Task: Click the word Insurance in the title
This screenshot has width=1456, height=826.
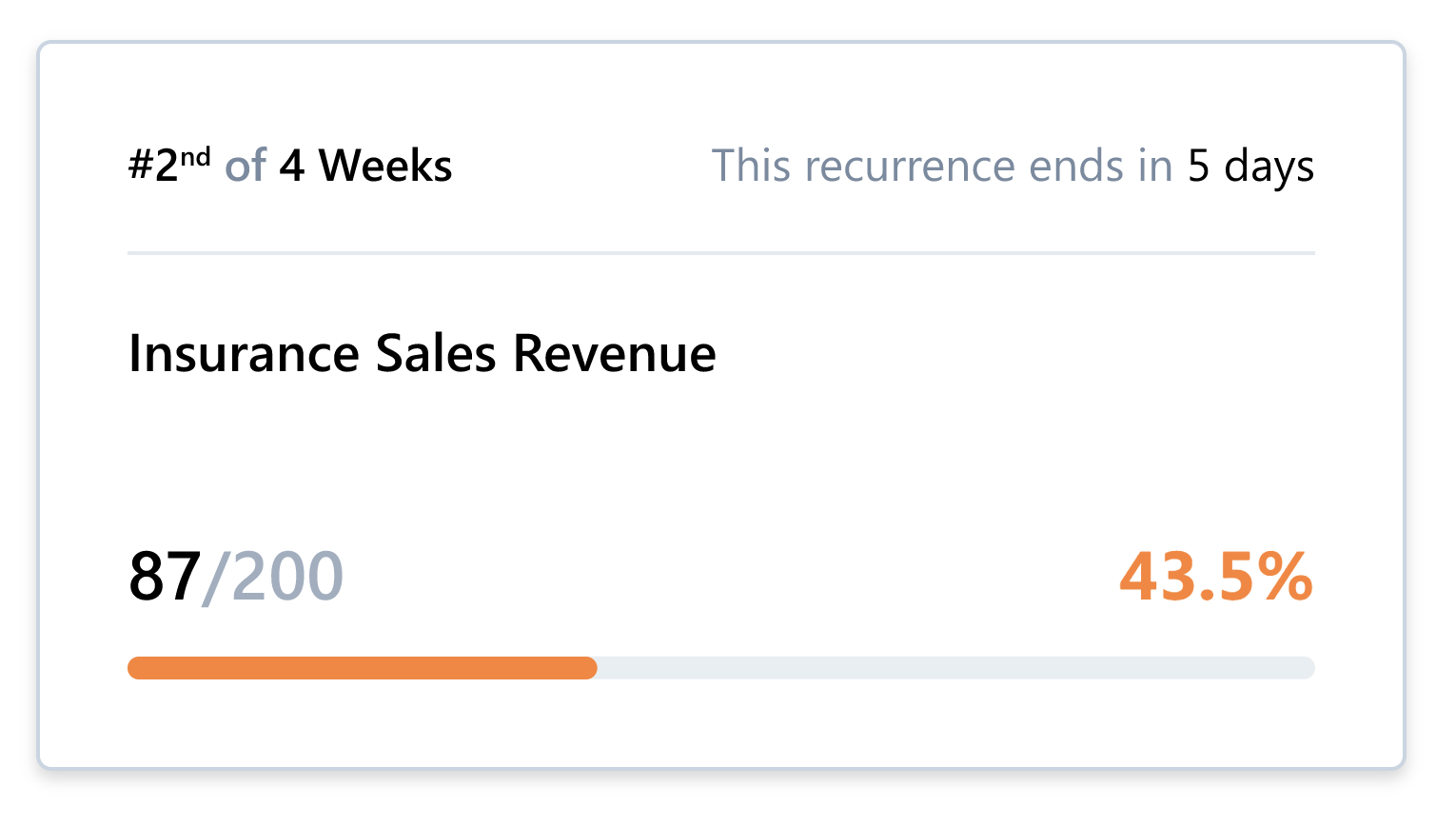Action: point(244,354)
